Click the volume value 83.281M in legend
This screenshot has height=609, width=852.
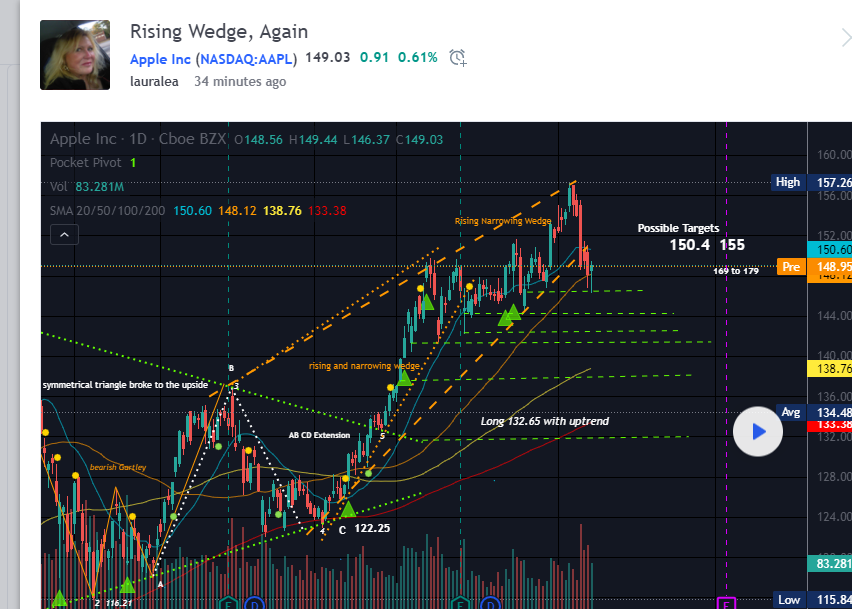point(99,187)
